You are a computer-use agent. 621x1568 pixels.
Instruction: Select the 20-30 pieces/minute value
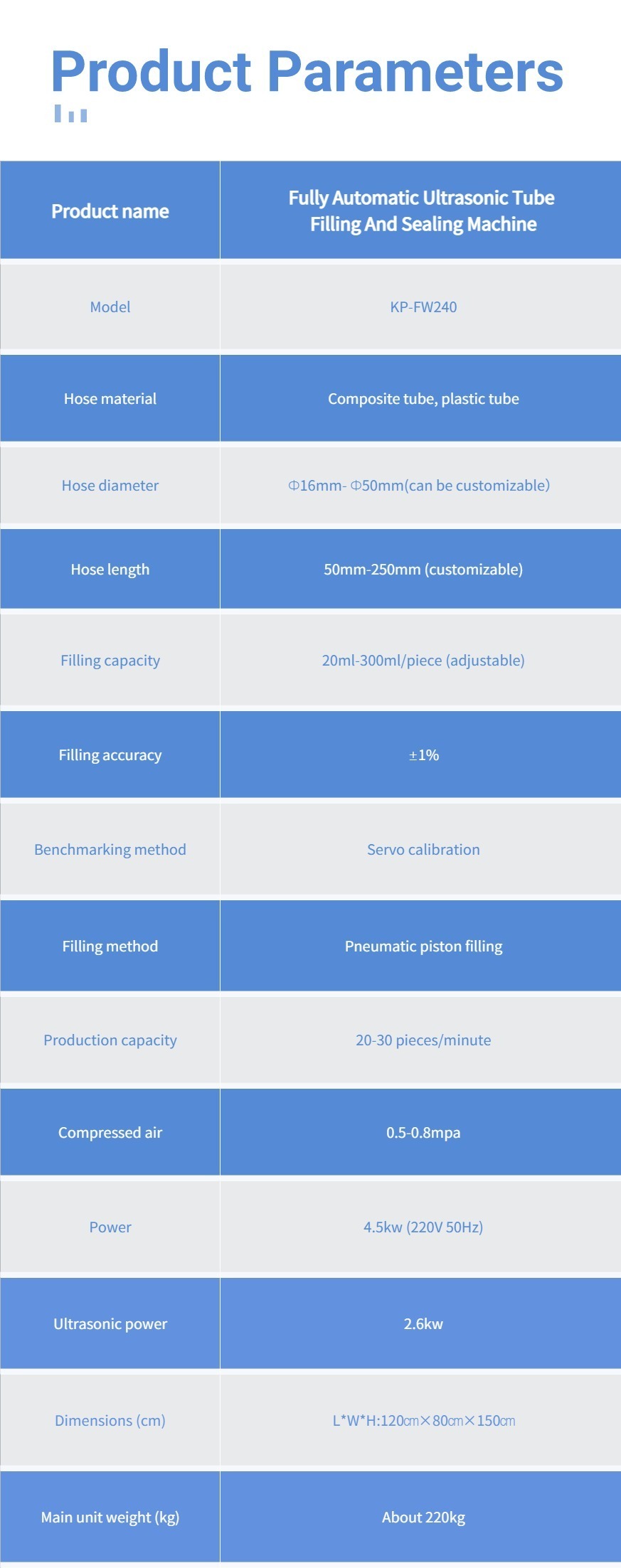pyautogui.click(x=423, y=1040)
